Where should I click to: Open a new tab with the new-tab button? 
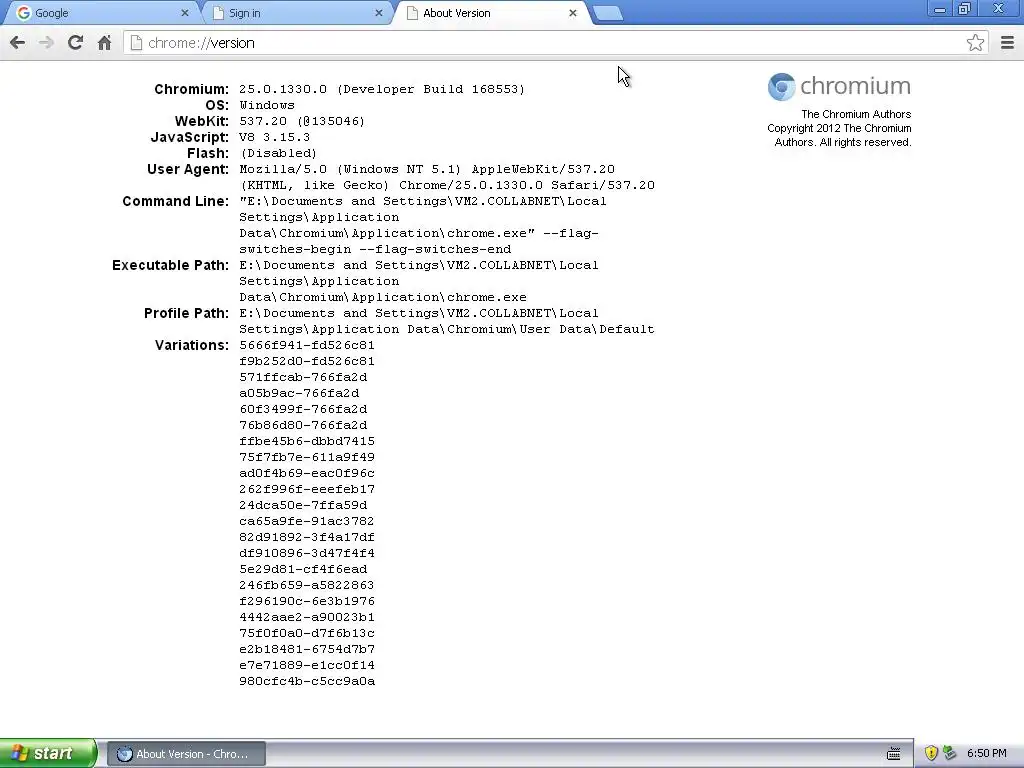pyautogui.click(x=608, y=14)
